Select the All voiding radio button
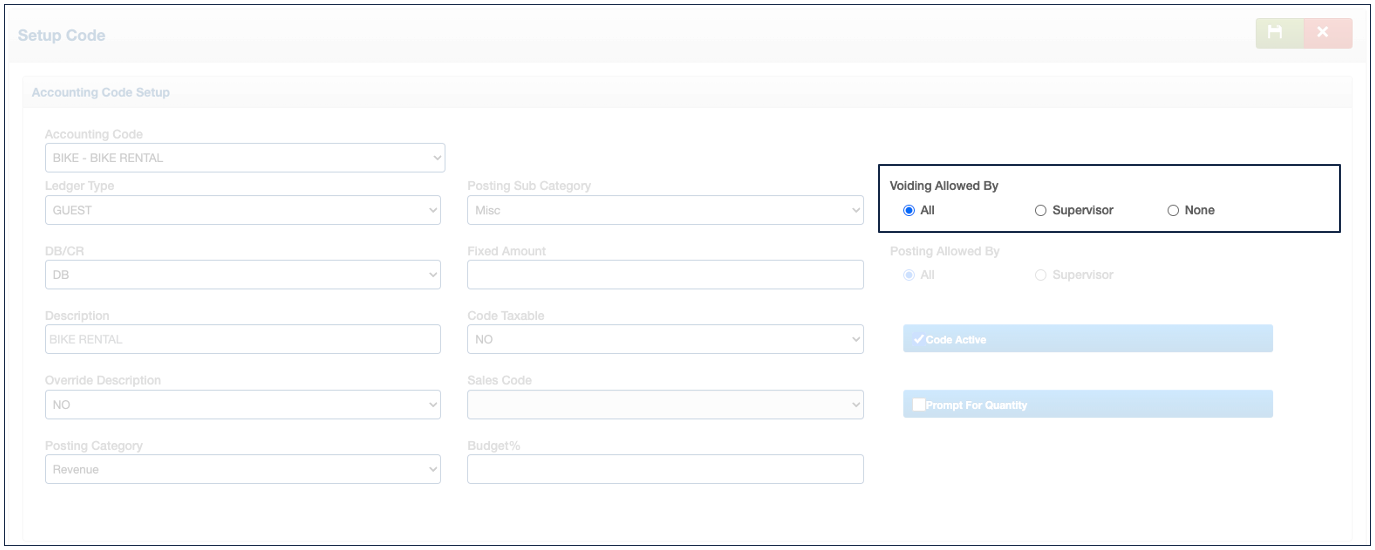Screen dimensions: 1375x550 [x=909, y=211]
